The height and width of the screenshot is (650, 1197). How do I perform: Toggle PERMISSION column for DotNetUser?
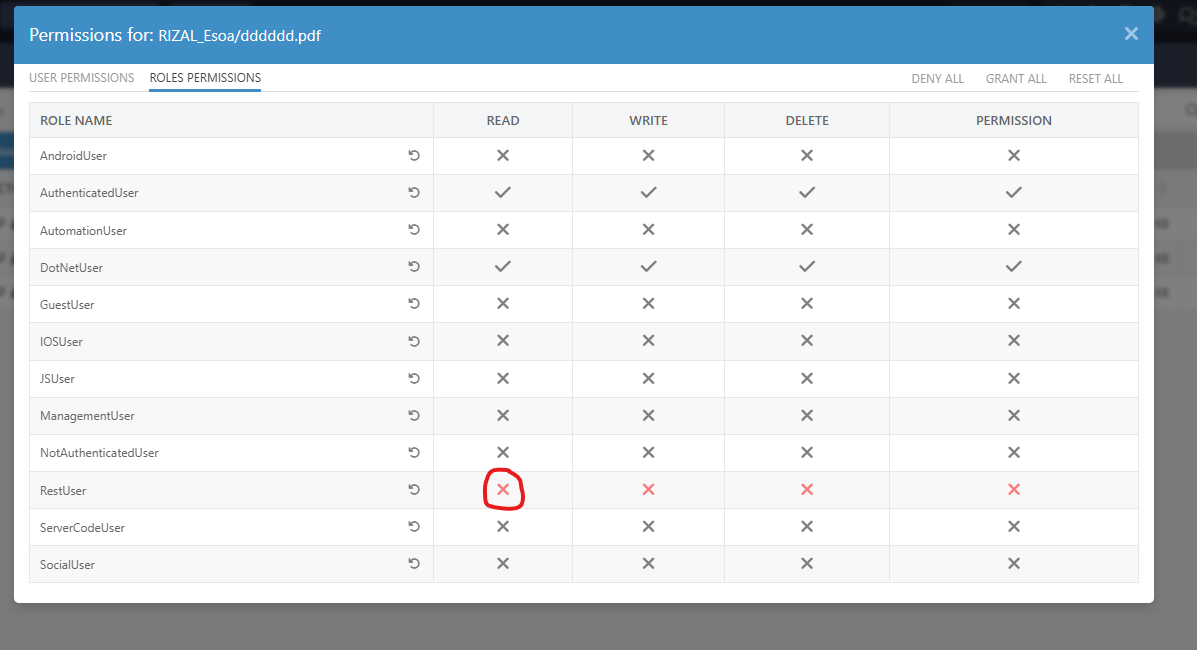(1014, 267)
